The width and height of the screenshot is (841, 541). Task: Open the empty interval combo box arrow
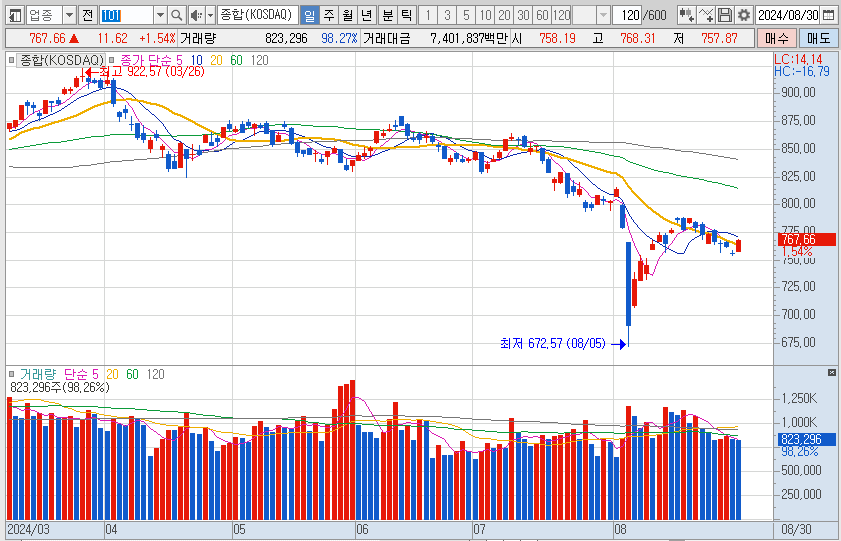pos(603,15)
